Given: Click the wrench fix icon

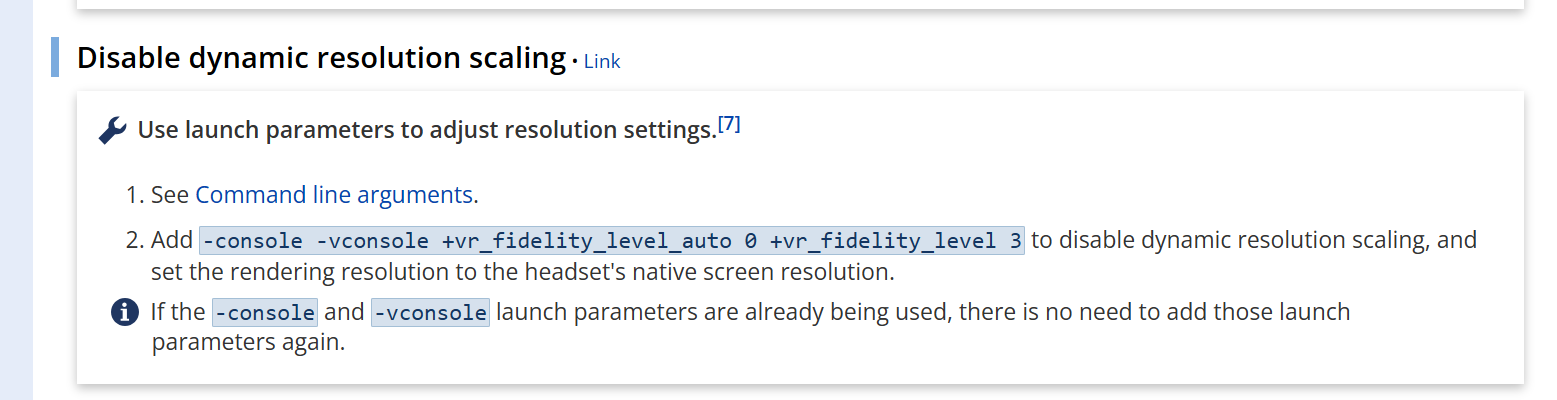Looking at the screenshot, I should coord(112,131).
